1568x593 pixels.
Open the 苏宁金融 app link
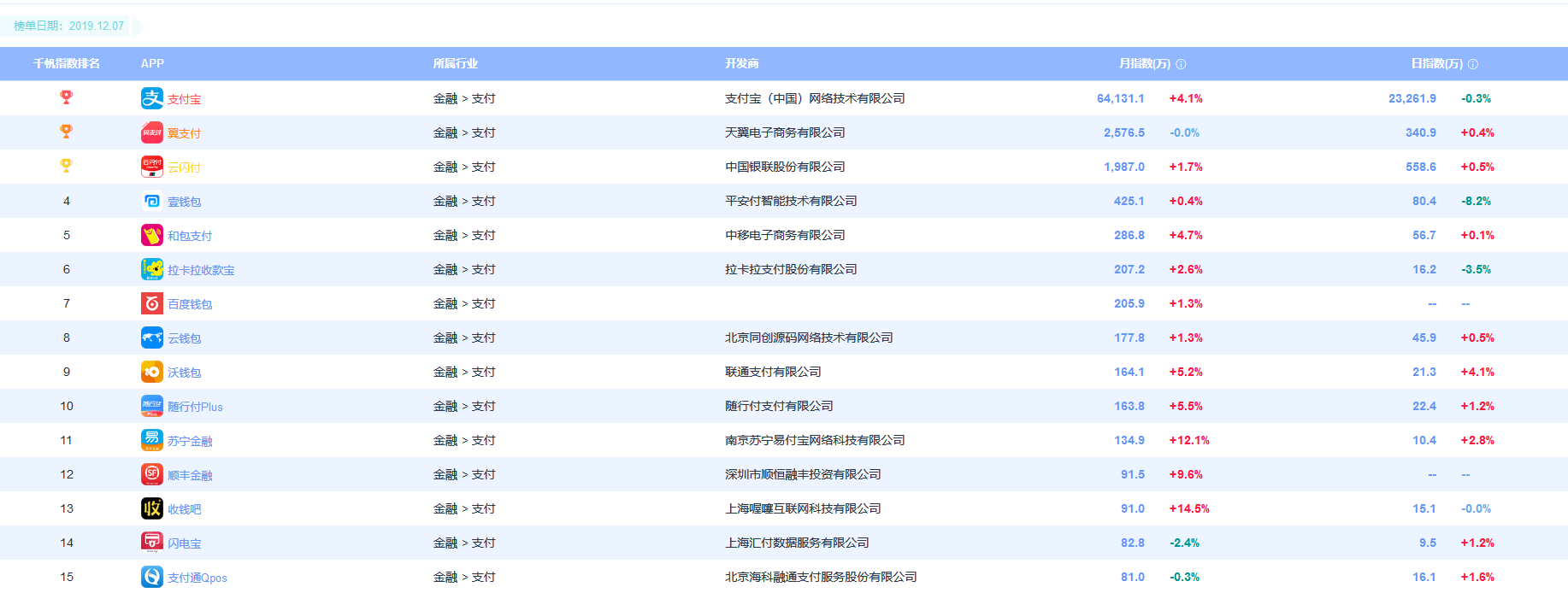pyautogui.click(x=190, y=441)
